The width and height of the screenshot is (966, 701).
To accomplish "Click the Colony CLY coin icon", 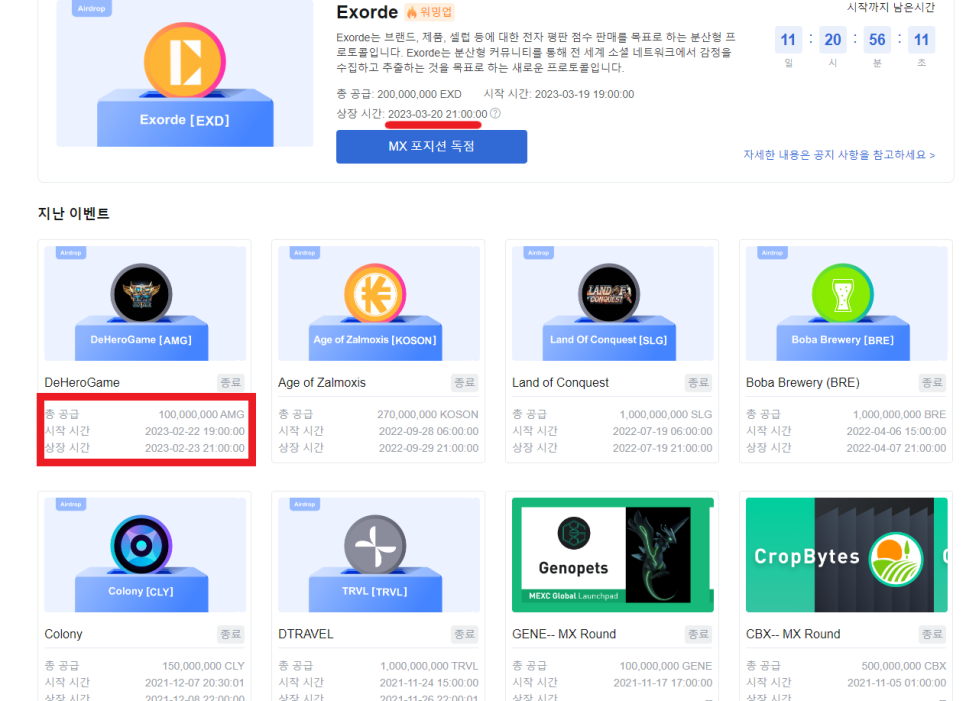I will 141,546.
